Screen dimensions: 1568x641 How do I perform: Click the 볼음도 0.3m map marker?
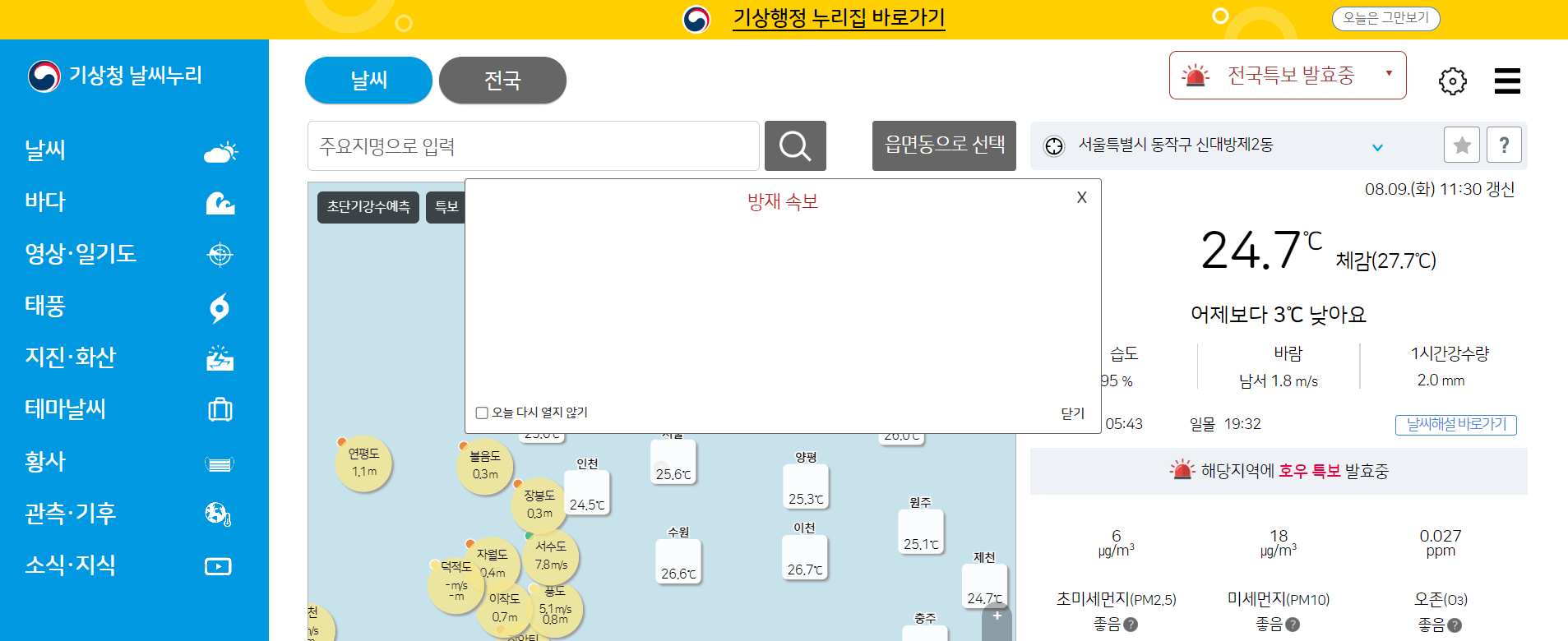[485, 466]
